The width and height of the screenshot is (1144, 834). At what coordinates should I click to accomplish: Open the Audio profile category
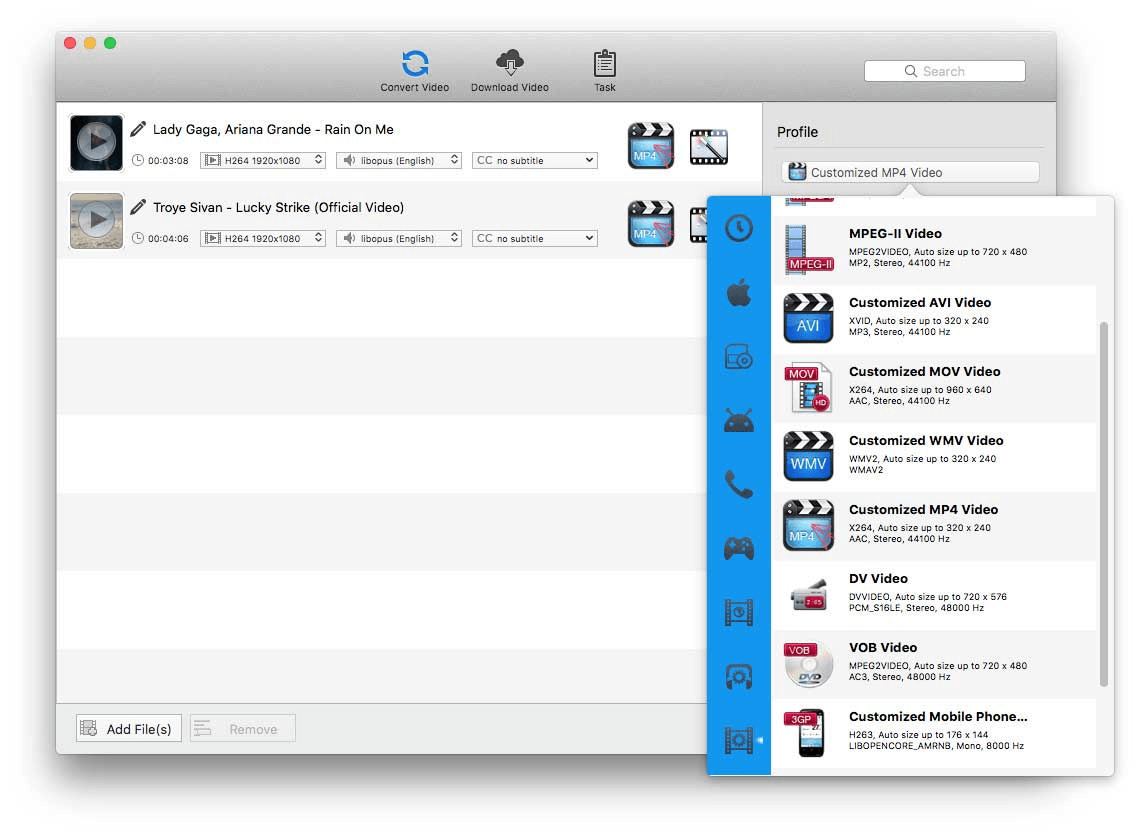click(739, 676)
